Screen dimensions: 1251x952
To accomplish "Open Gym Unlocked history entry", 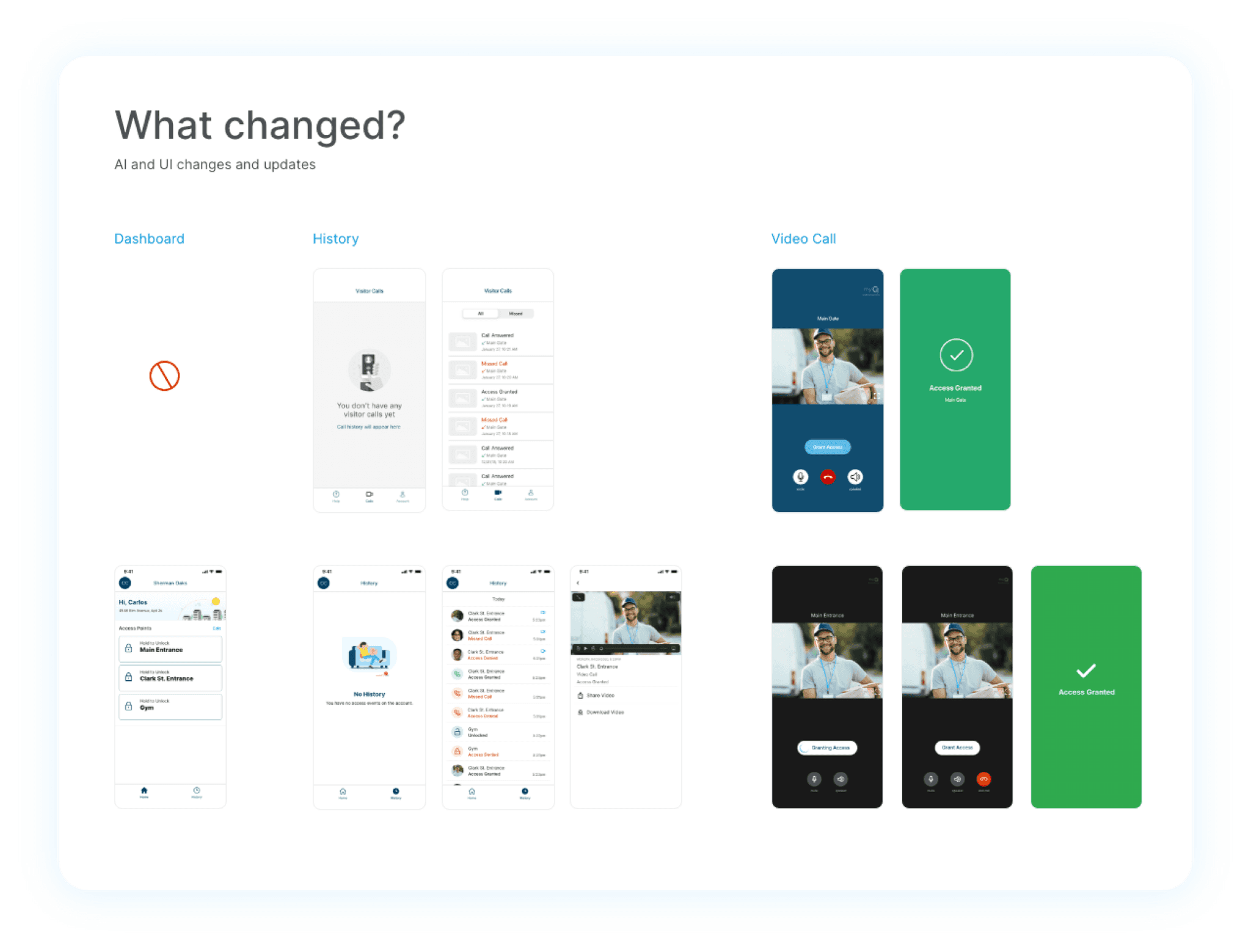I will coord(498,732).
